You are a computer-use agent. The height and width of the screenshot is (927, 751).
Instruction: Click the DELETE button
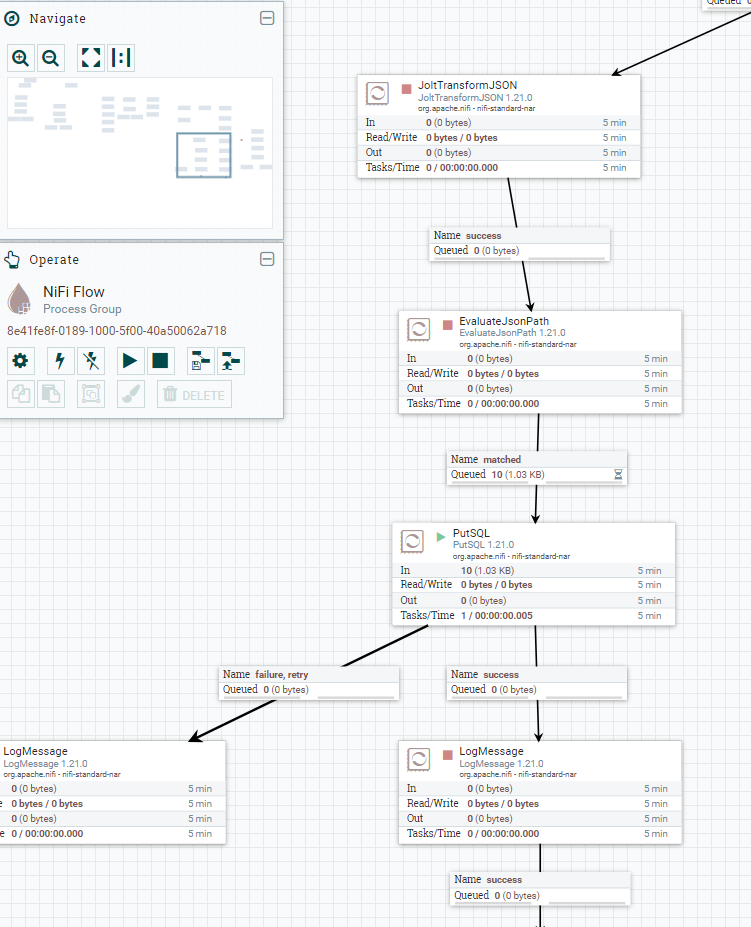click(x=194, y=394)
